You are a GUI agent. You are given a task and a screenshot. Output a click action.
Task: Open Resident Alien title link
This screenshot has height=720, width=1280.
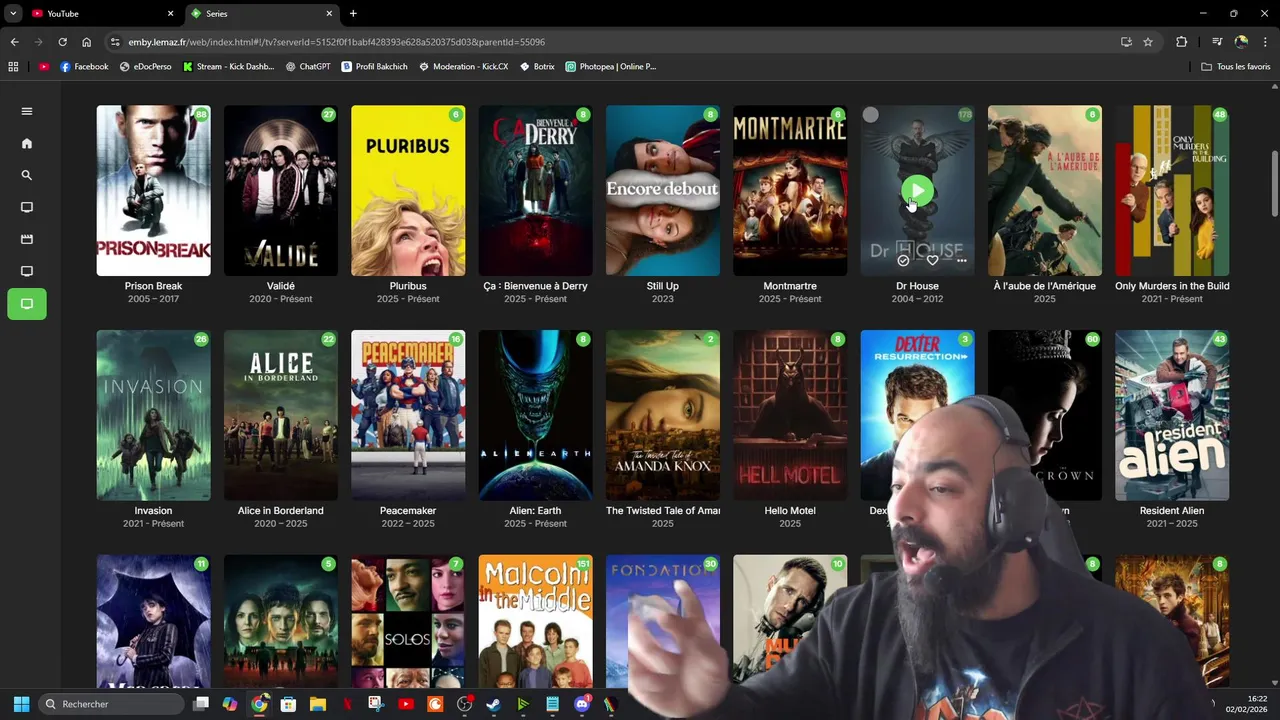[1172, 511]
